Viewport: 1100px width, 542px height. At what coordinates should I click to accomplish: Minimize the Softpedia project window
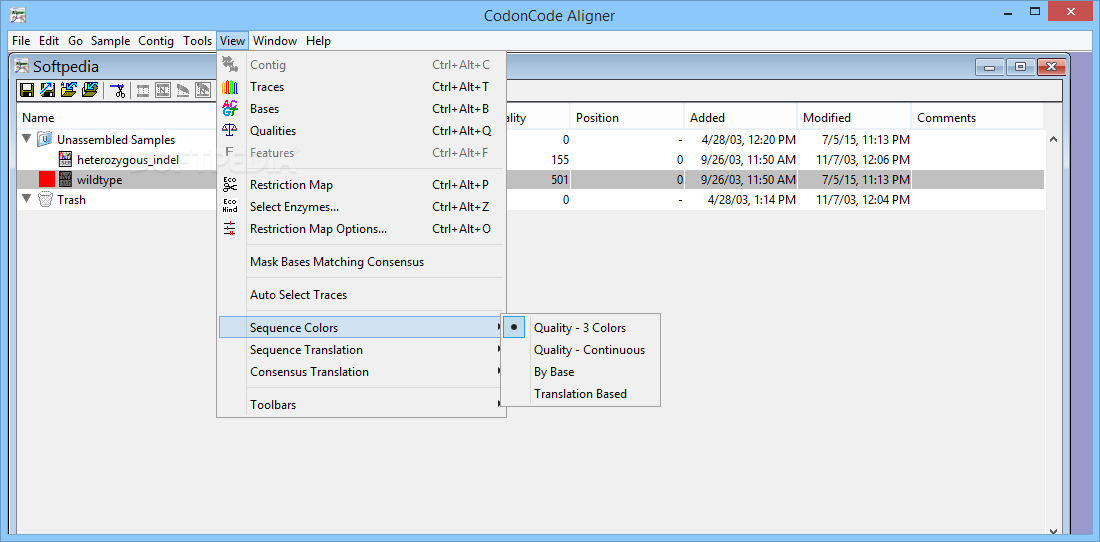click(x=990, y=67)
